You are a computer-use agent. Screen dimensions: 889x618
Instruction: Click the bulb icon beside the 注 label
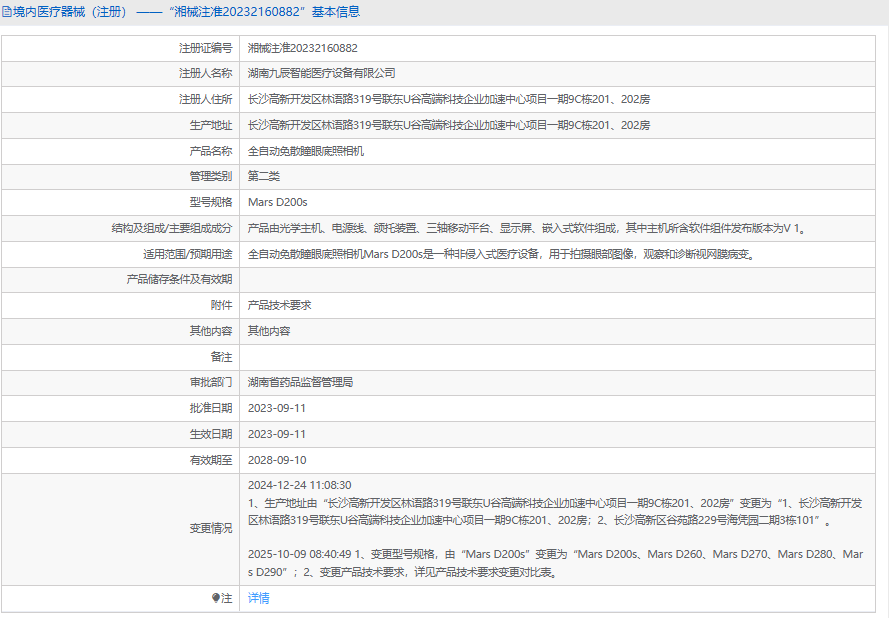pyautogui.click(x=215, y=598)
